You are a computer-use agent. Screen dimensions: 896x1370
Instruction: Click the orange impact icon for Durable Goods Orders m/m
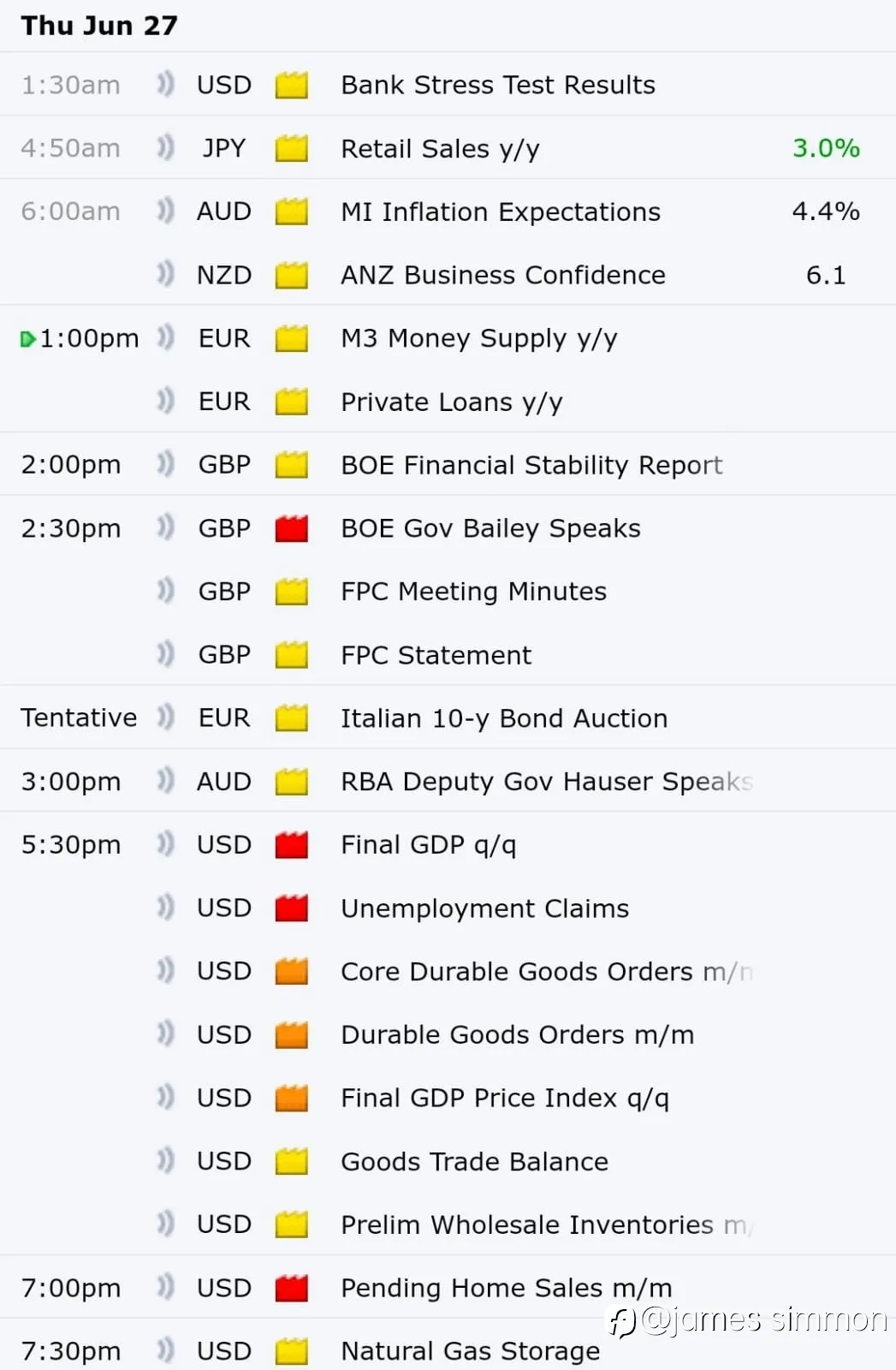click(291, 1034)
